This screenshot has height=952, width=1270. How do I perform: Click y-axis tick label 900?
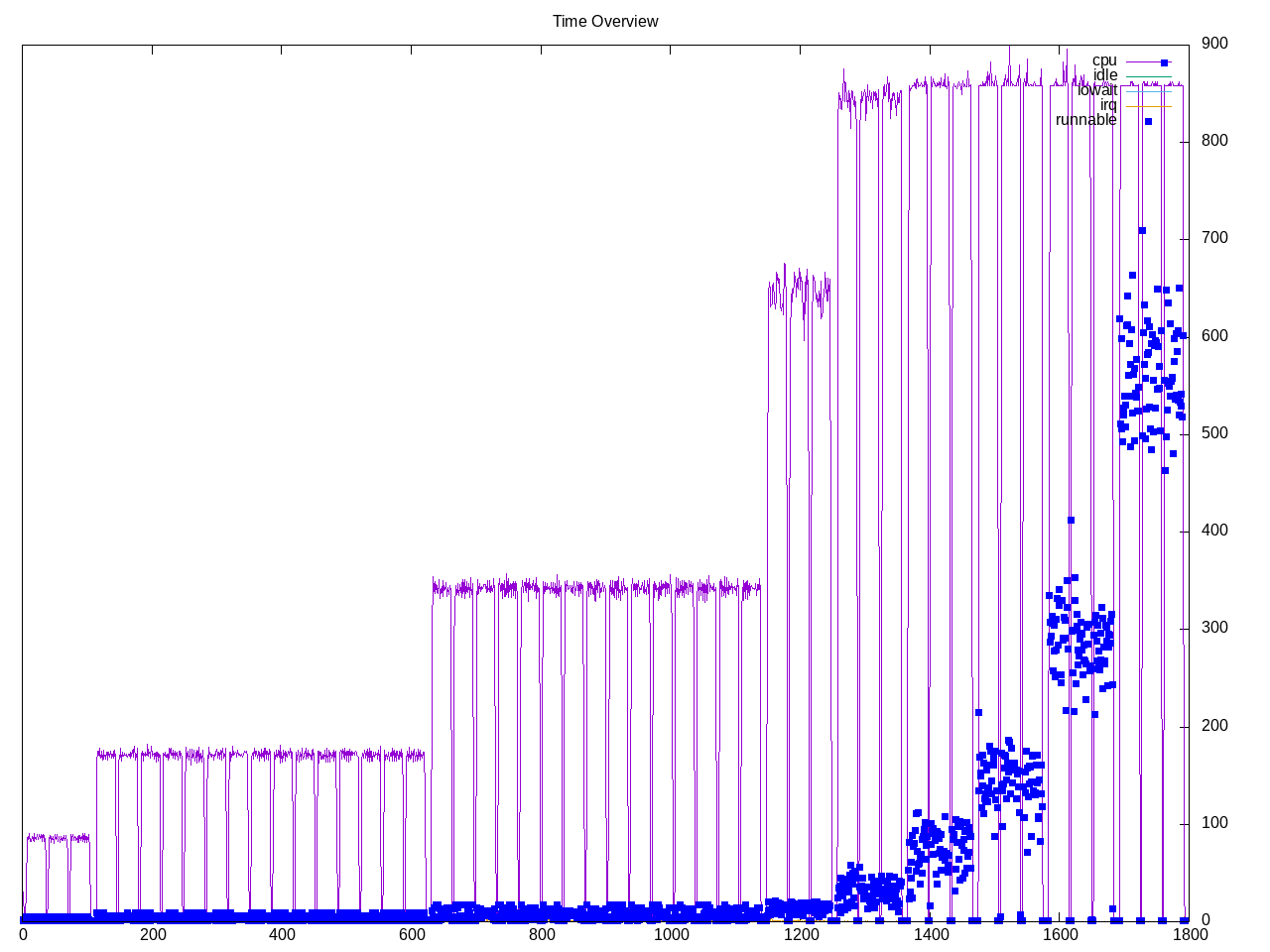click(1214, 44)
